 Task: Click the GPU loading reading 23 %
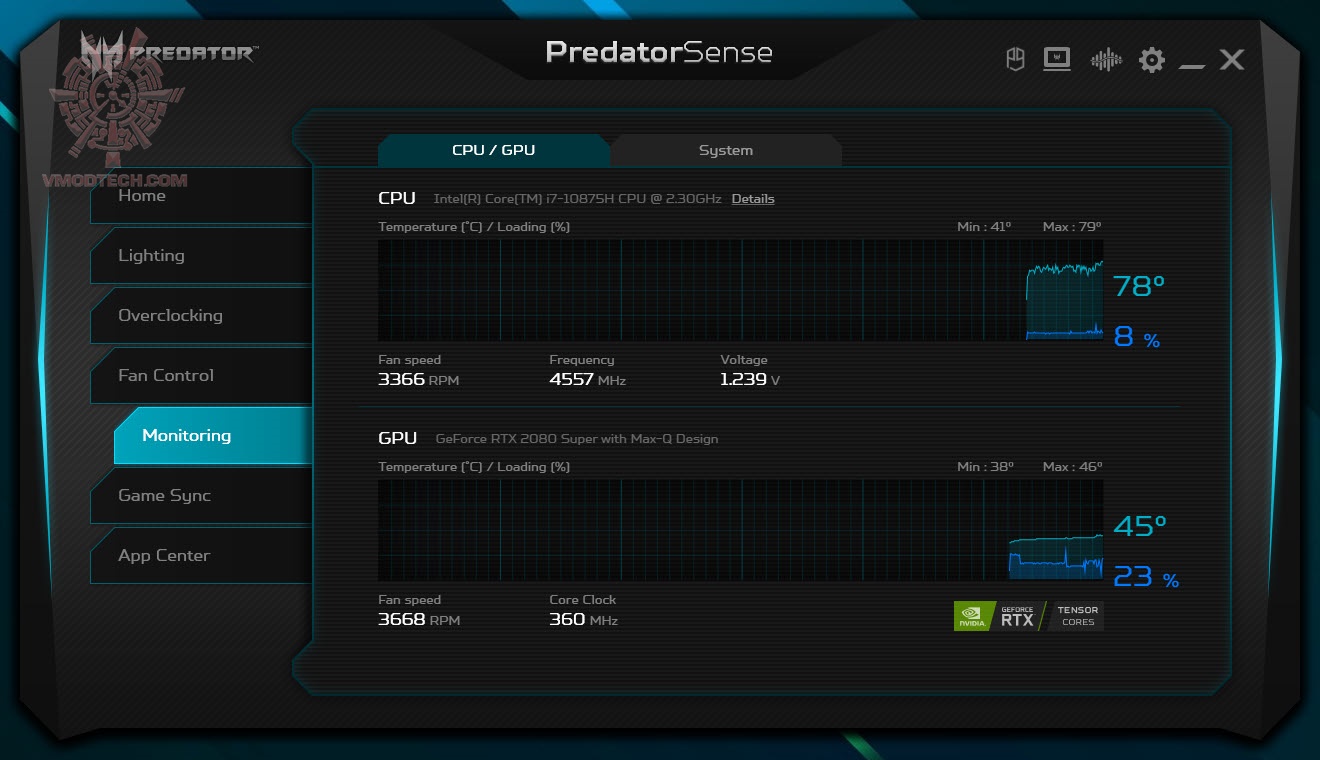[x=1147, y=577]
